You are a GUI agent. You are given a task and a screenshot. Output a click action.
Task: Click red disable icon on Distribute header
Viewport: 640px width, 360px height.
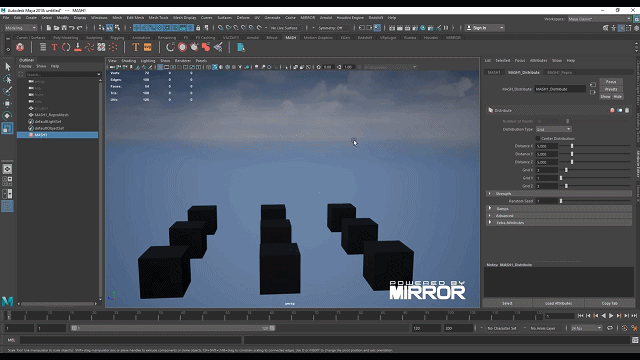coord(612,110)
